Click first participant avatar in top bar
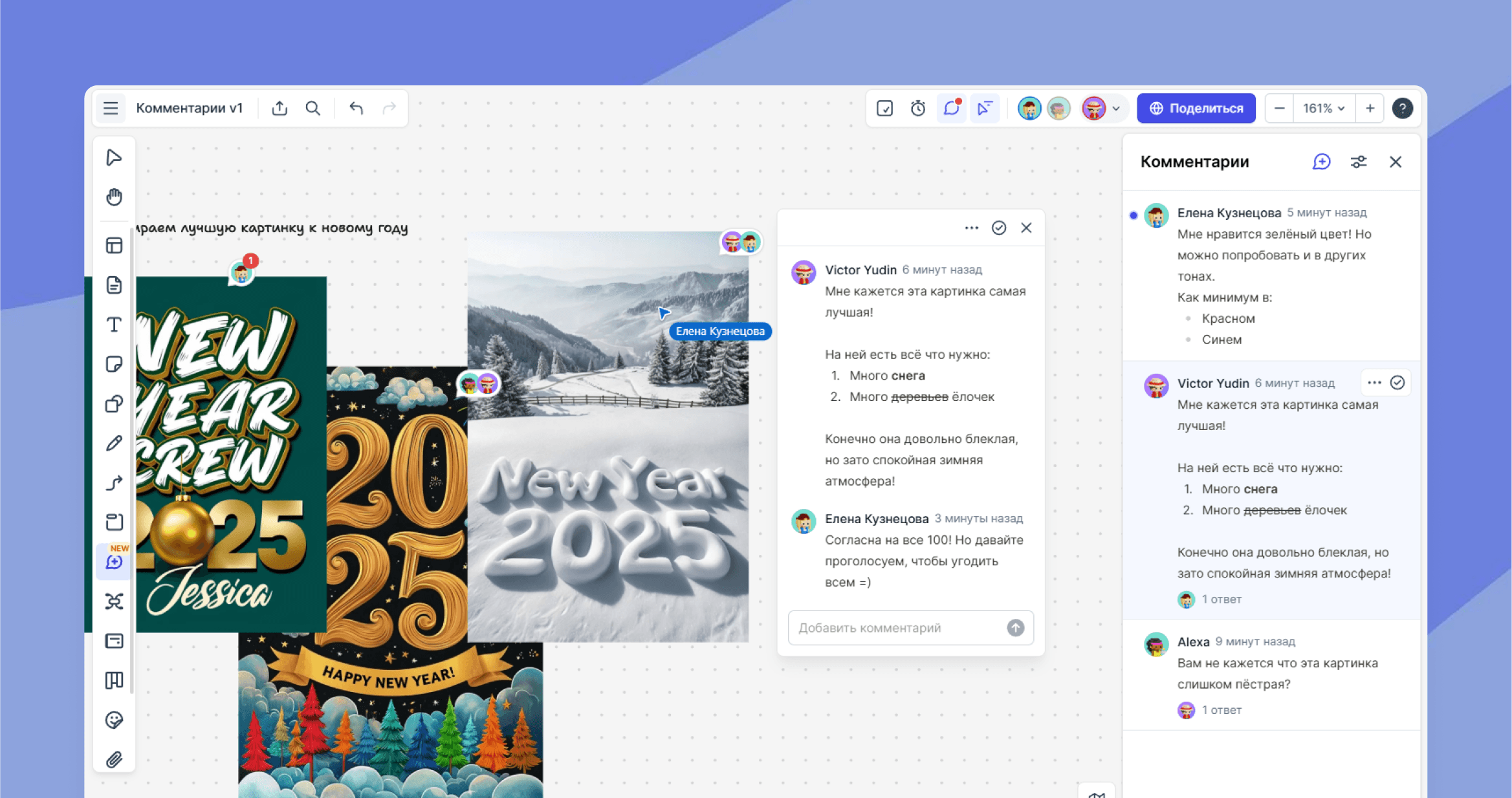 point(1029,108)
